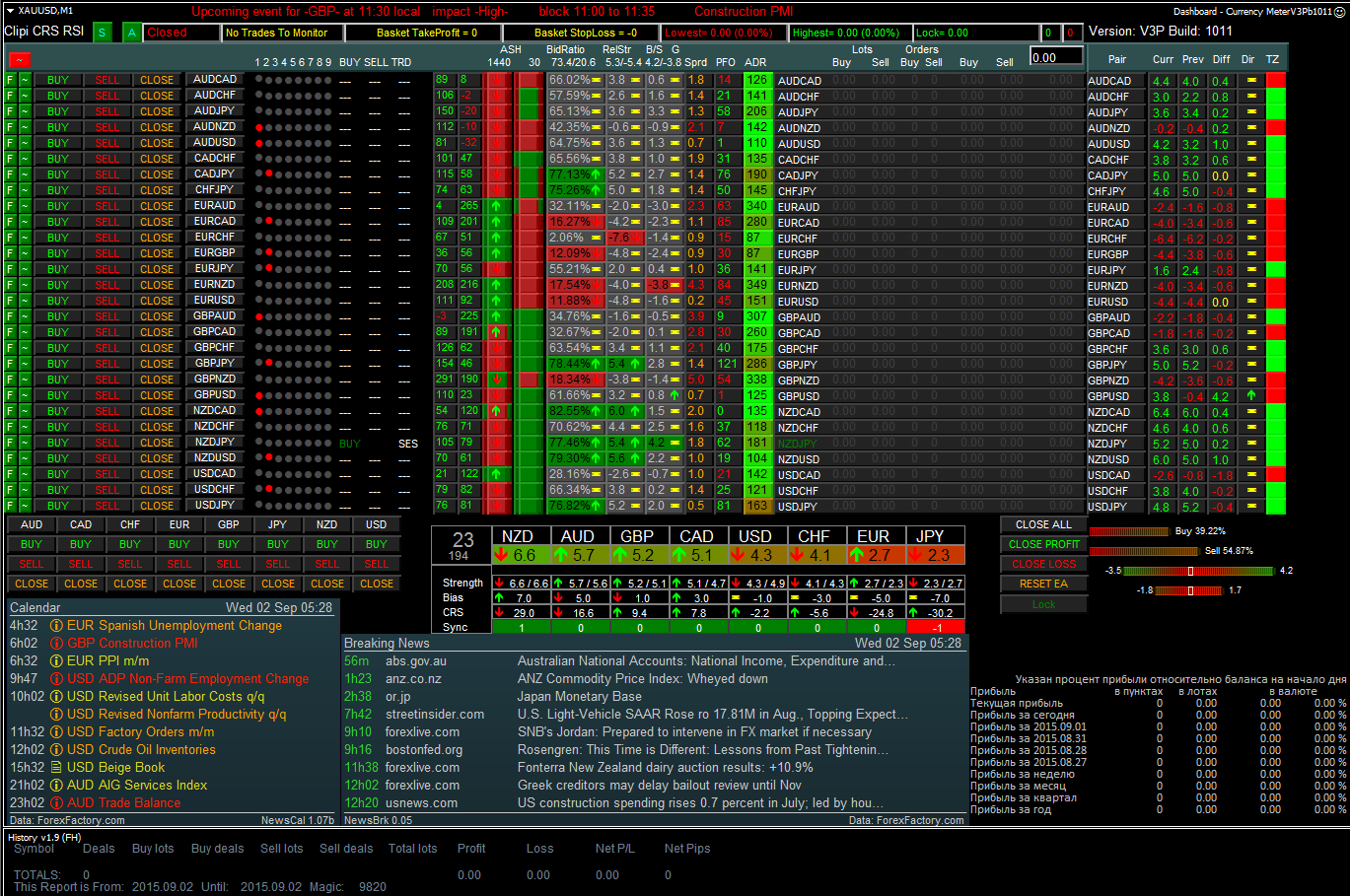Select the JPY currency basket header

coord(278,524)
